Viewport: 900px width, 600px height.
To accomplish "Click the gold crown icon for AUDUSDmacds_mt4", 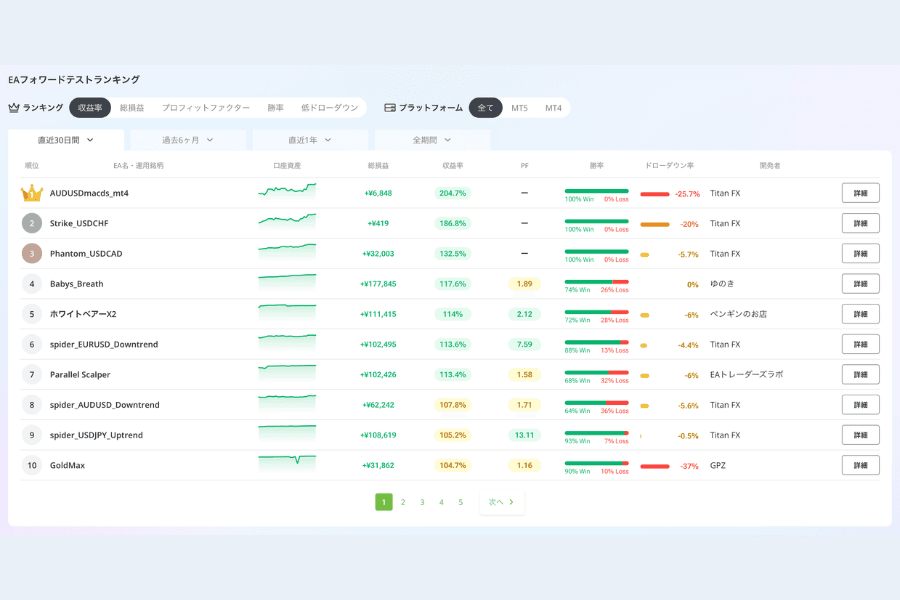I will (x=32, y=193).
